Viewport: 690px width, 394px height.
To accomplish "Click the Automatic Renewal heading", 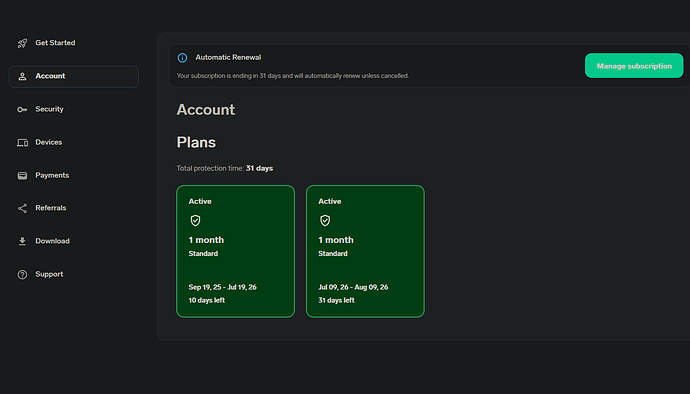I will (x=228, y=58).
